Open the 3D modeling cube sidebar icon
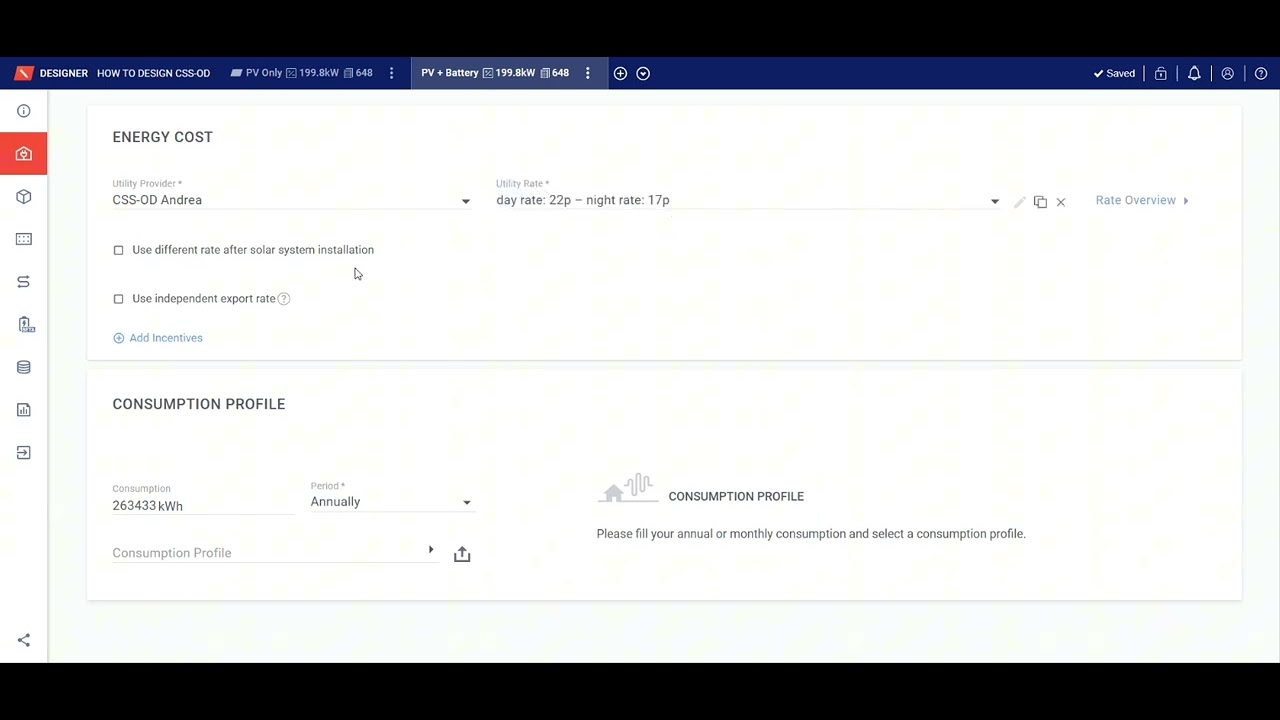The width and height of the screenshot is (1280, 720). (24, 197)
